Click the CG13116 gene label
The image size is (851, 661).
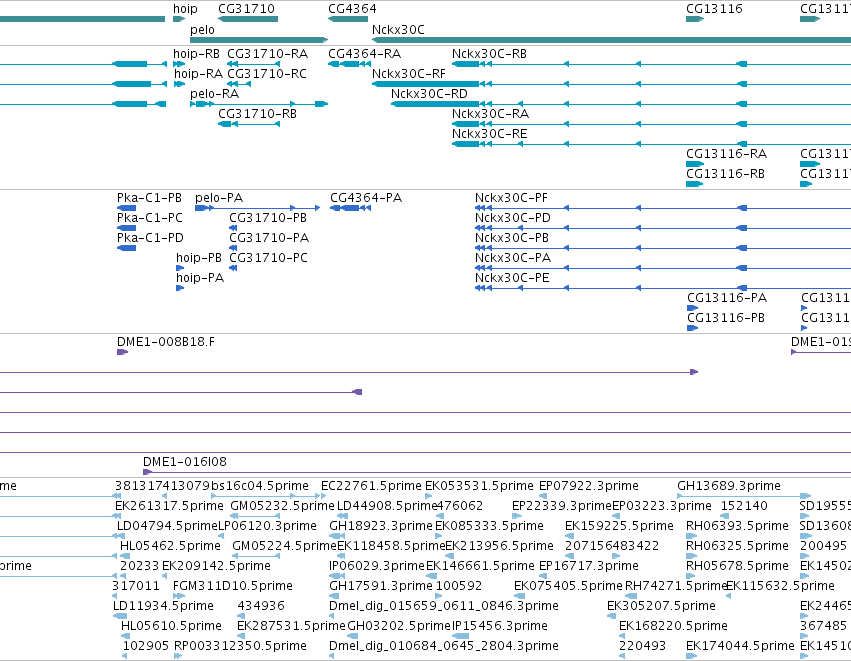click(714, 9)
